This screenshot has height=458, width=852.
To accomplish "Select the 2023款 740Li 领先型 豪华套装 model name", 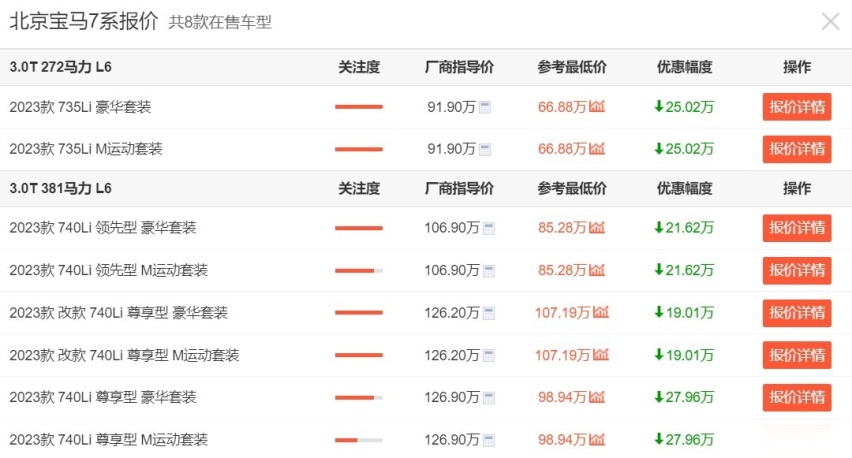I will click(x=103, y=228).
